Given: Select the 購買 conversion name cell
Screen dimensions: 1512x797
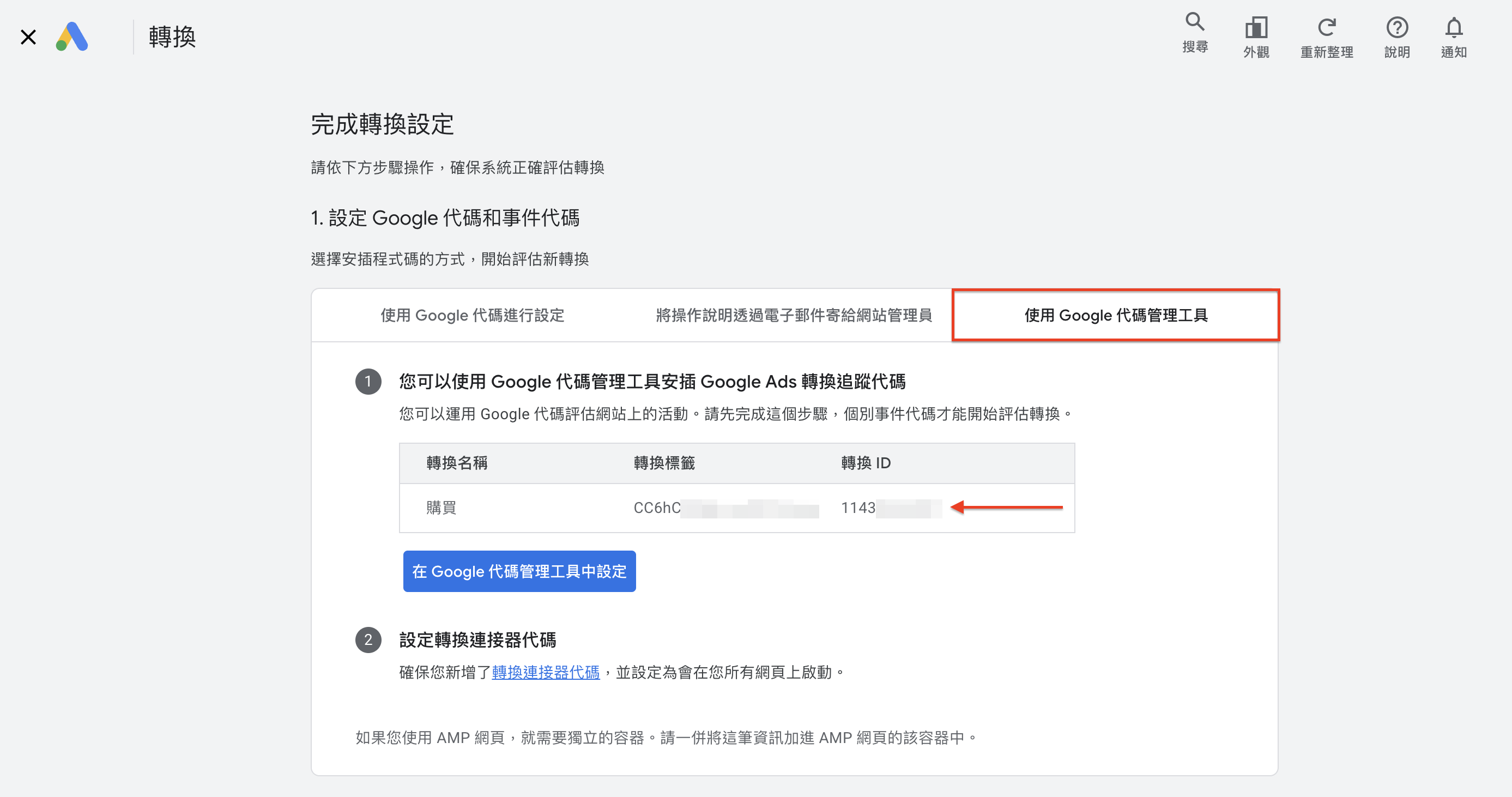Looking at the screenshot, I should pos(441,508).
